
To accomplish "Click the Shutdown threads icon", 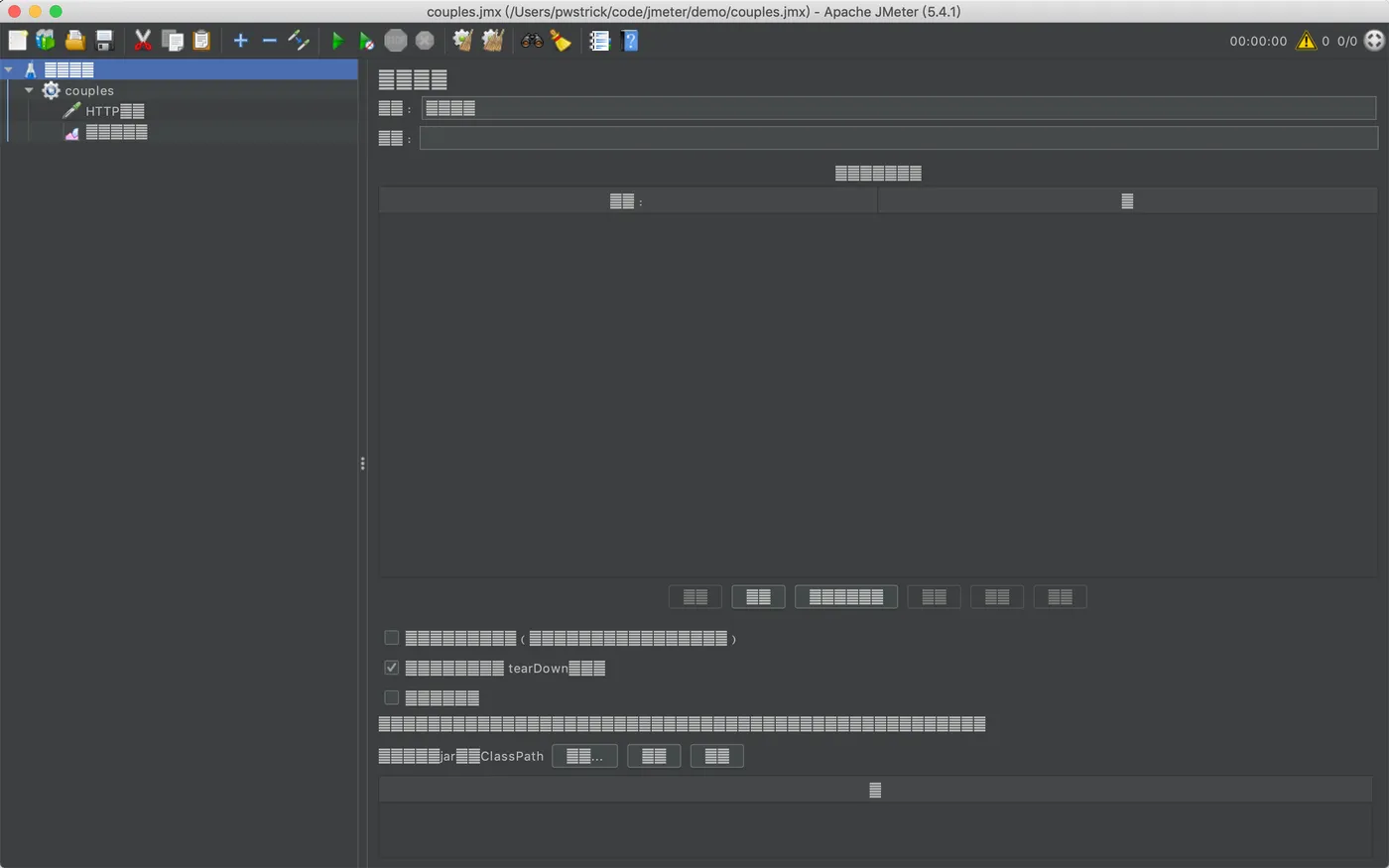I will pos(425,41).
